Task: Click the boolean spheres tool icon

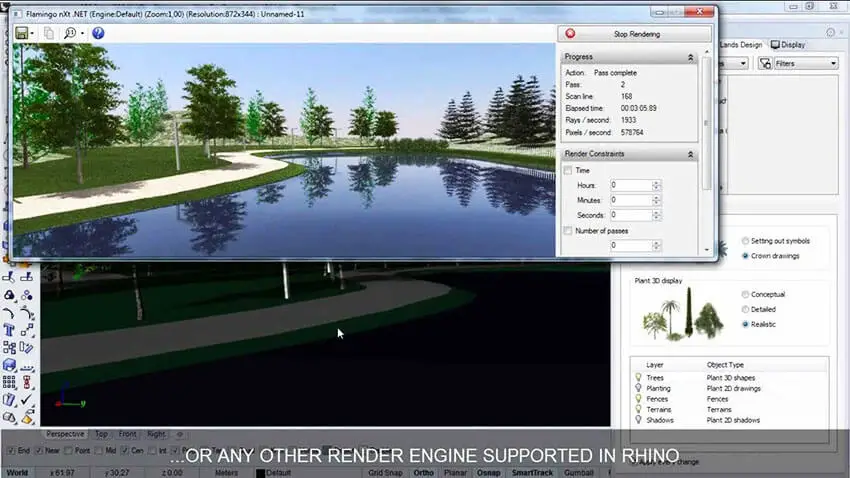Action: click(9, 295)
